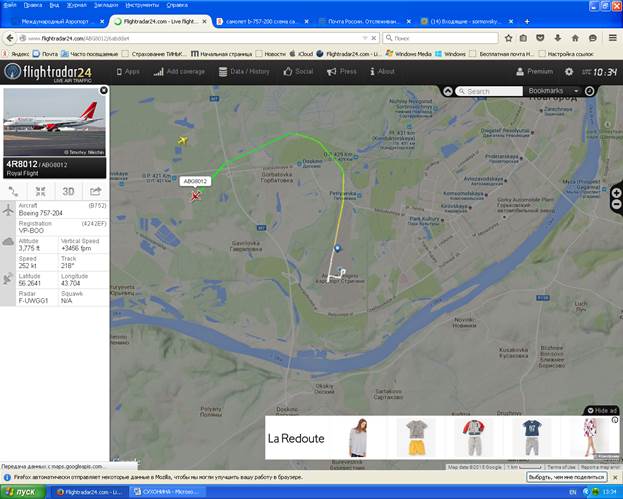Open the Social menu in the header
This screenshot has height=499, width=623.
pyautogui.click(x=298, y=72)
